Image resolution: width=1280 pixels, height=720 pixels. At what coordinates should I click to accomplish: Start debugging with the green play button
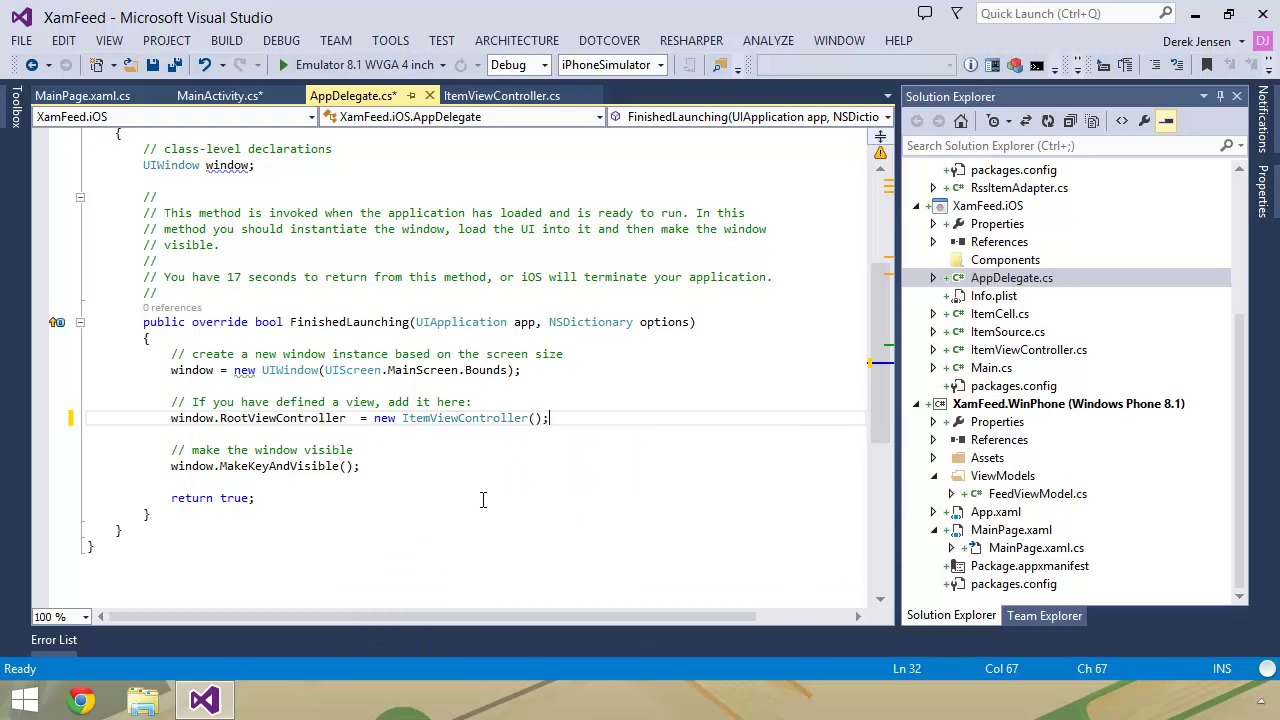[283, 65]
